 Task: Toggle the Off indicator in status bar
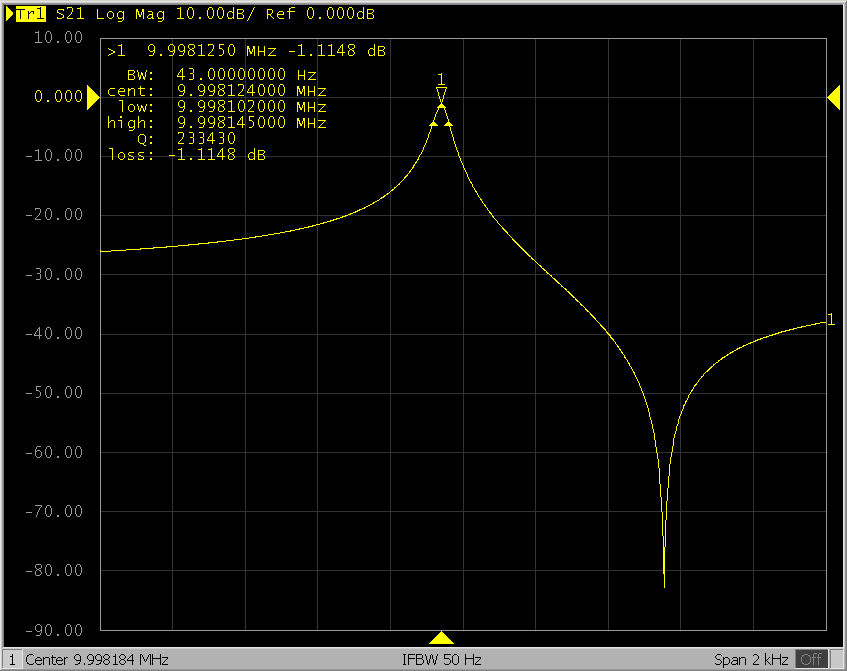pos(811,660)
